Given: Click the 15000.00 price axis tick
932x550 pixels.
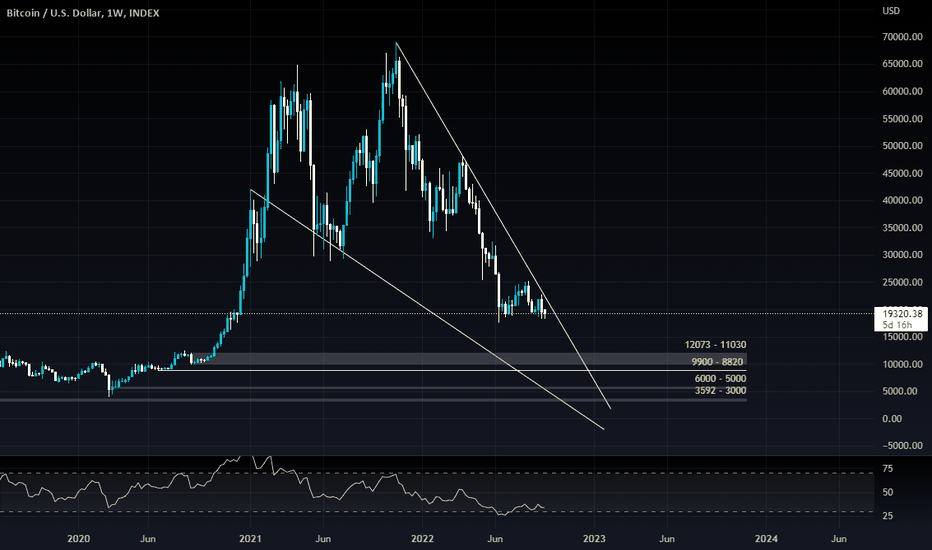Looking at the screenshot, I should (x=902, y=337).
